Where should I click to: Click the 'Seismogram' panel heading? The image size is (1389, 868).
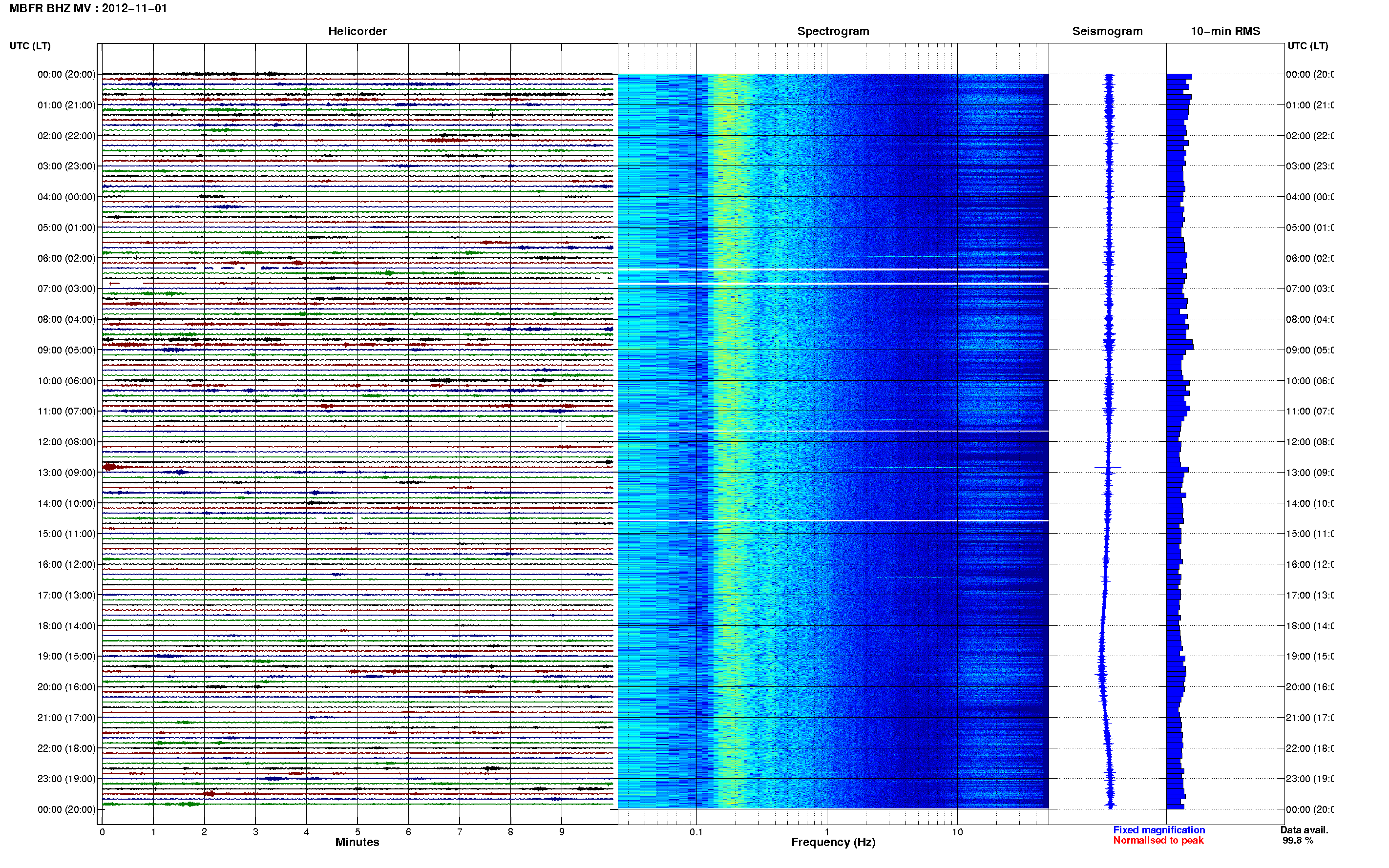click(x=1107, y=31)
